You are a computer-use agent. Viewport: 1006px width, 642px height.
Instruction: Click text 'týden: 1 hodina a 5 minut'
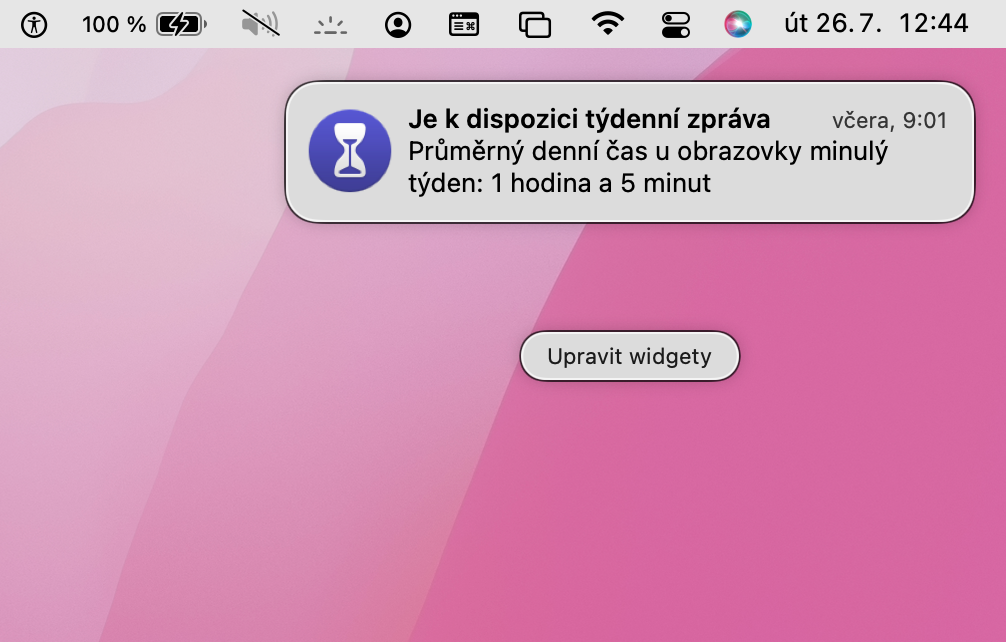click(x=559, y=183)
